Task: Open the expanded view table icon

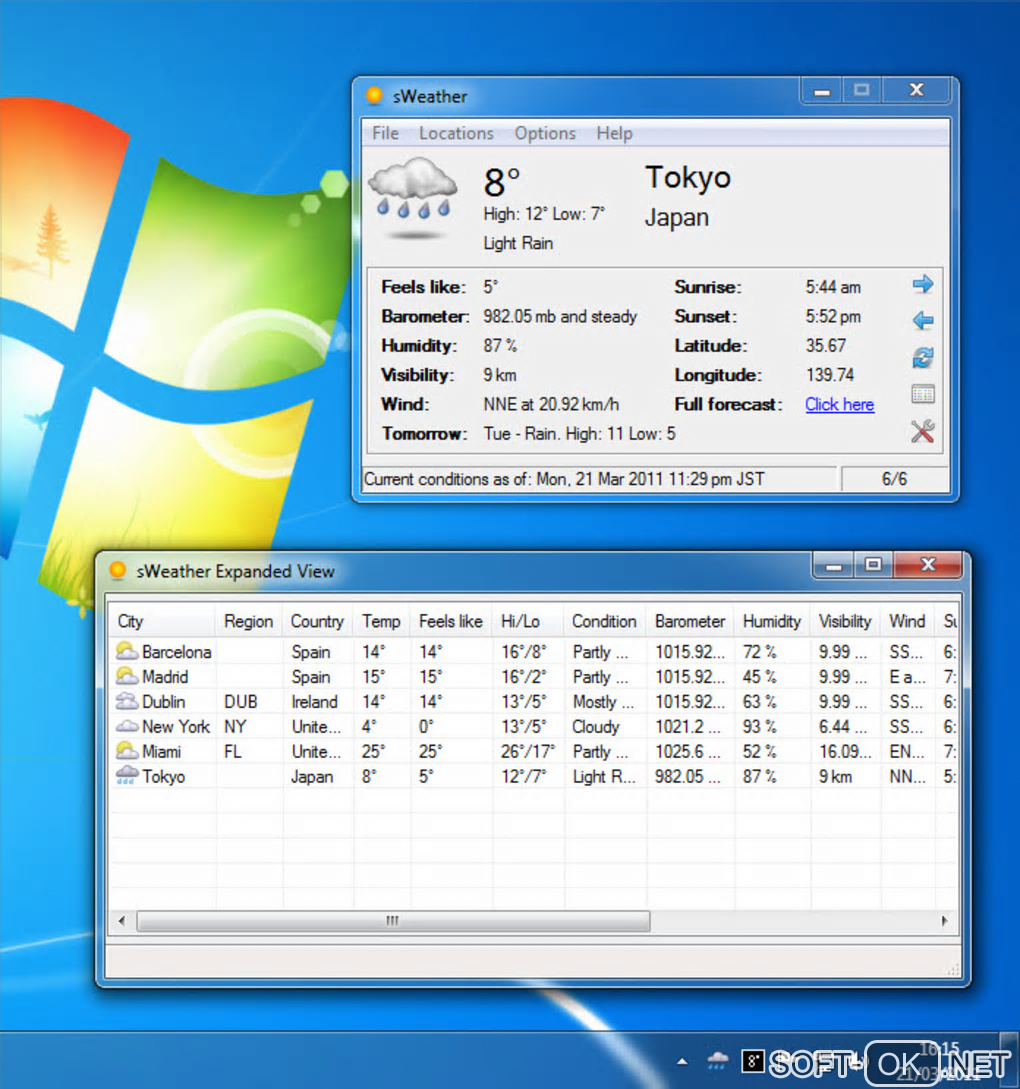Action: coord(922,395)
